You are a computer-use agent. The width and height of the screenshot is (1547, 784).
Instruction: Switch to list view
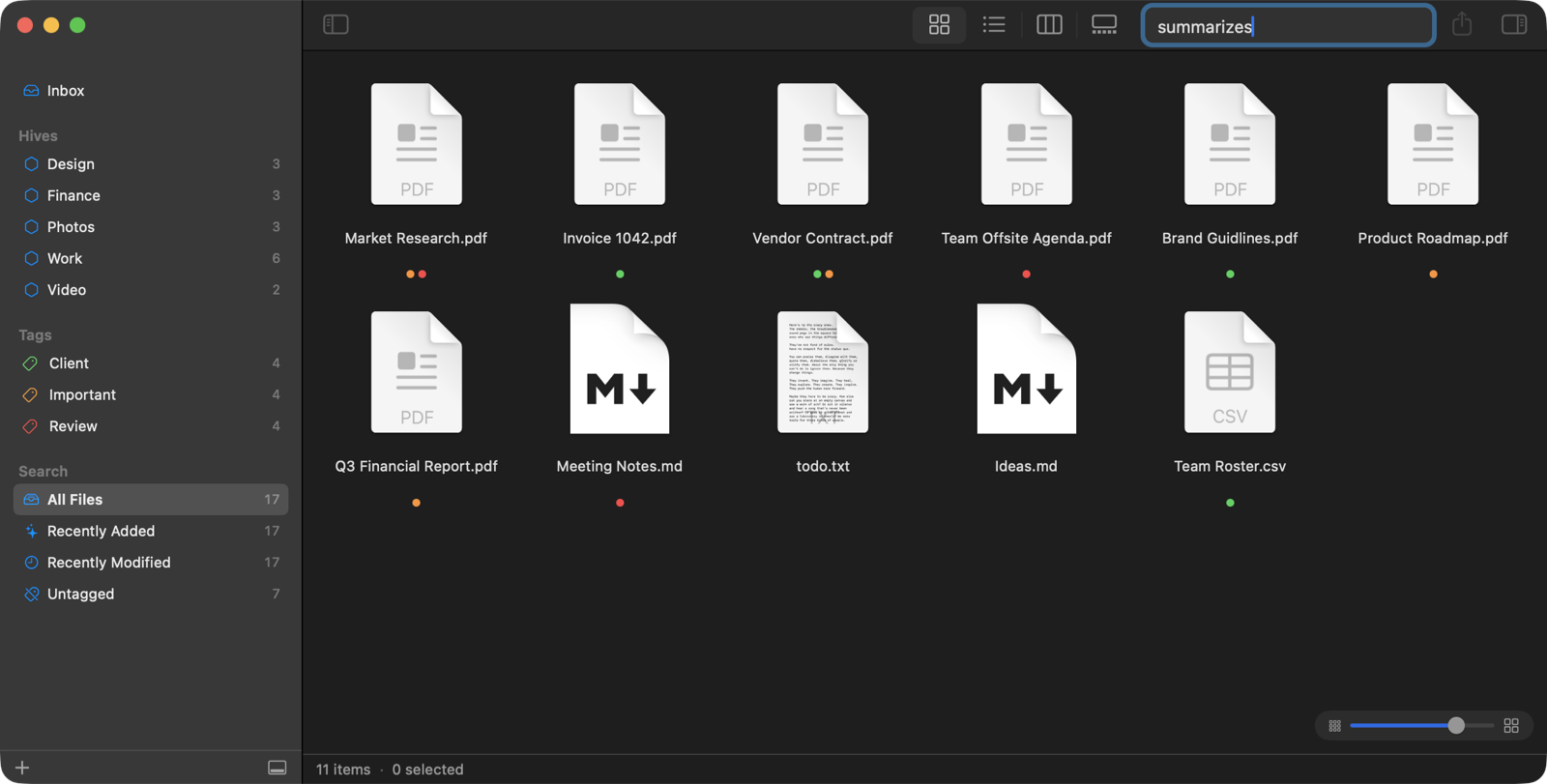(994, 24)
